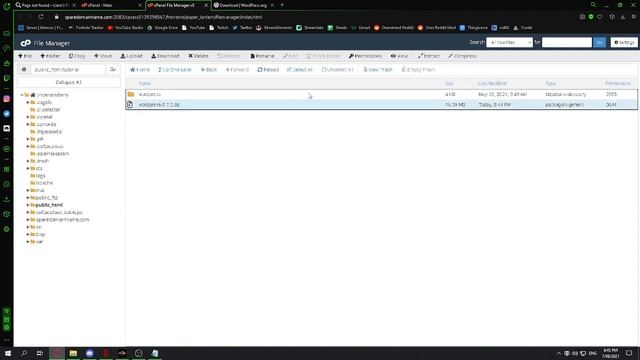The image size is (640, 360).
Task: Collapse the home root tree node
Action: pyautogui.click(x=22, y=95)
